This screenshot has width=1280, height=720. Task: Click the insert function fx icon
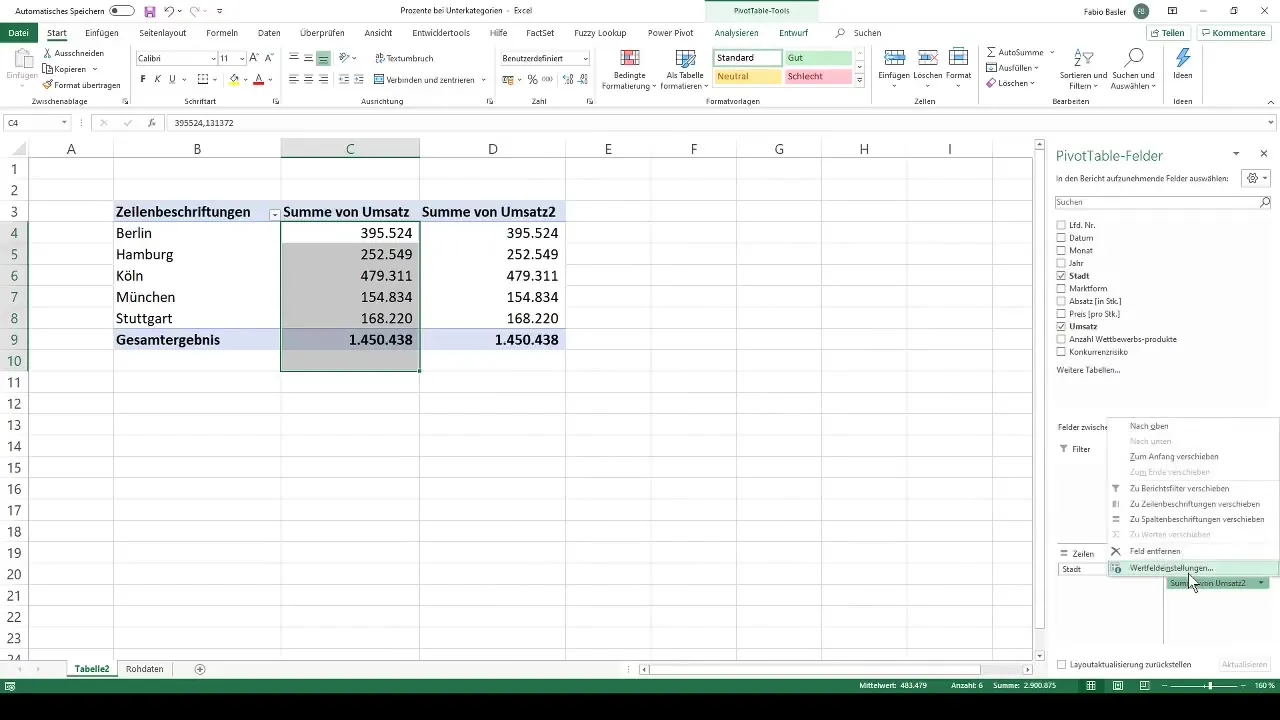point(151,123)
